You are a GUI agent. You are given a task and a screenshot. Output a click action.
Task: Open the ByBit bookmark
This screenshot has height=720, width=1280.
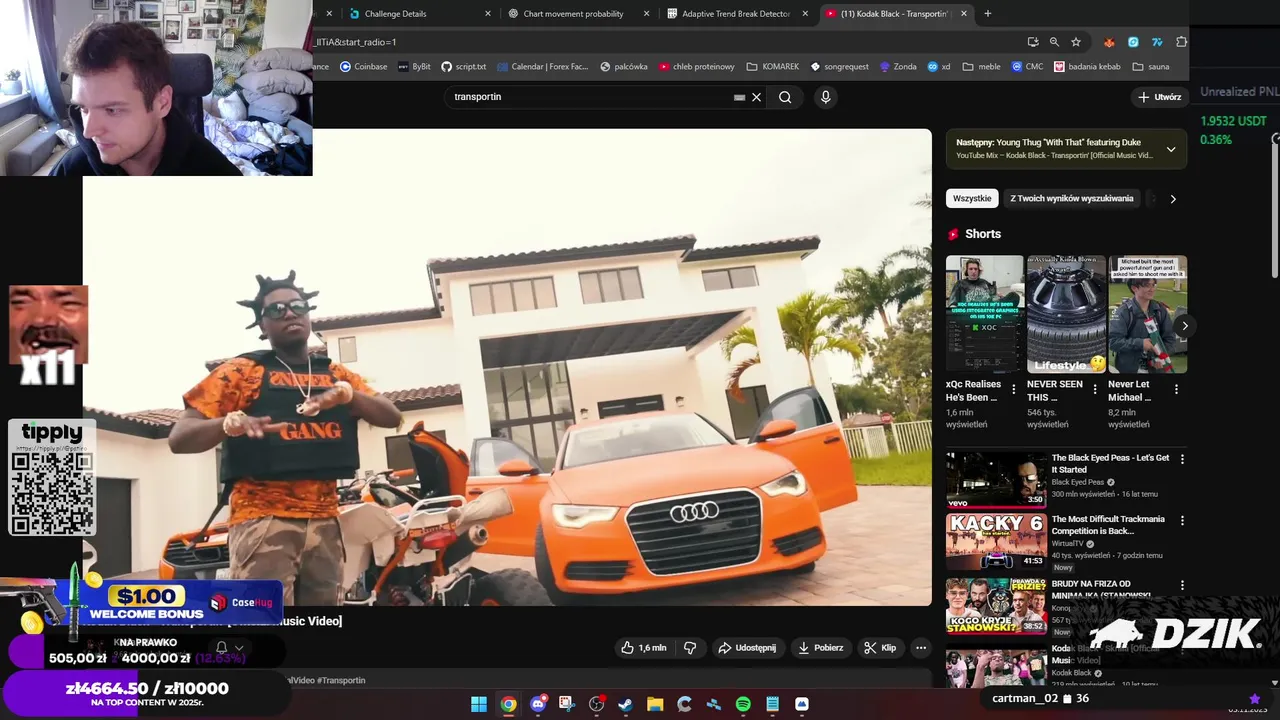click(x=414, y=67)
